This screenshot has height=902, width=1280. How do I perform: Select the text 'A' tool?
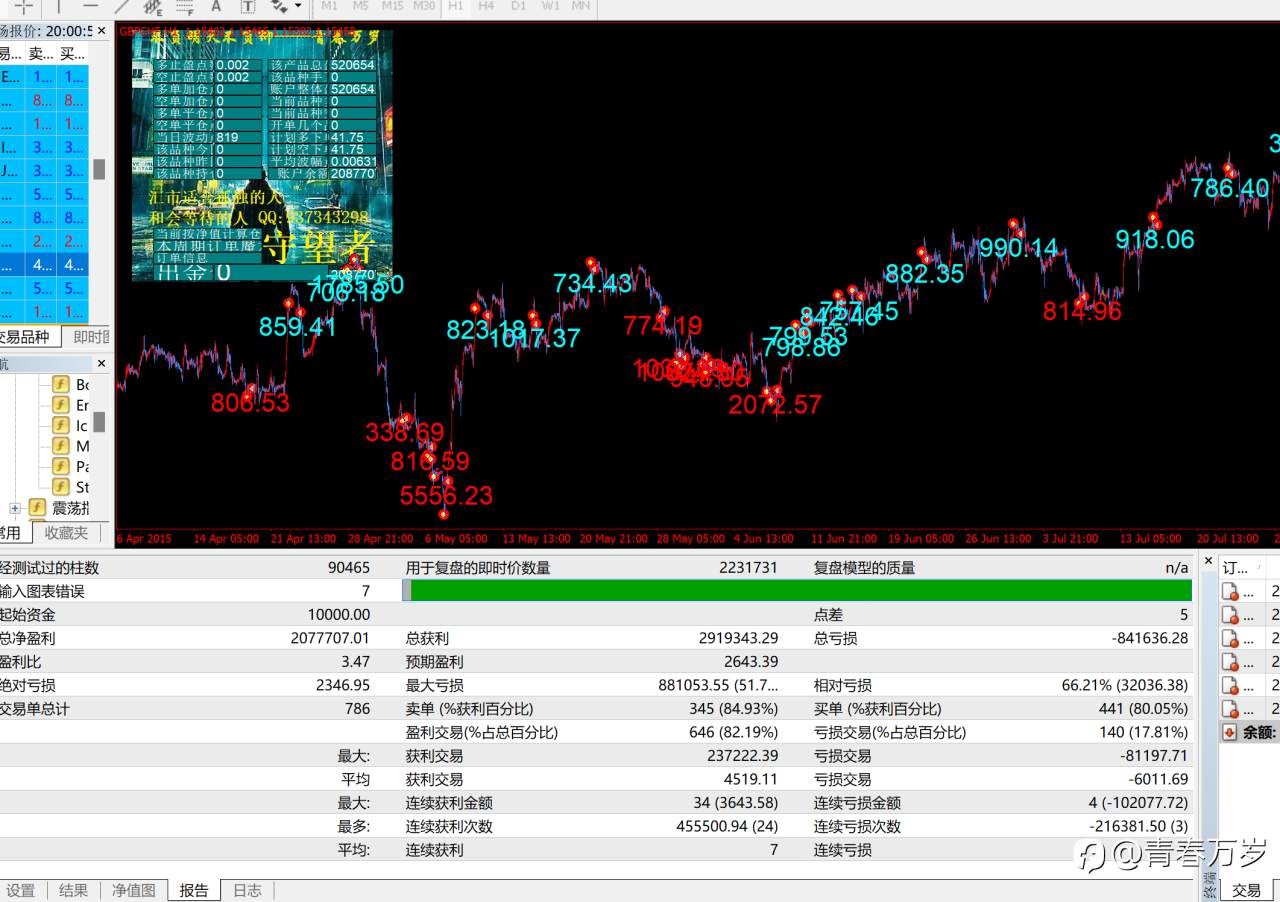pyautogui.click(x=216, y=6)
